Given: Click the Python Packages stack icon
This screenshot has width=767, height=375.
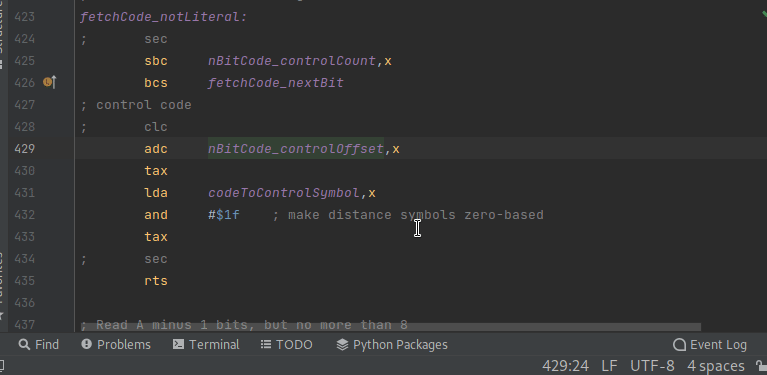Looking at the screenshot, I should coord(342,344).
